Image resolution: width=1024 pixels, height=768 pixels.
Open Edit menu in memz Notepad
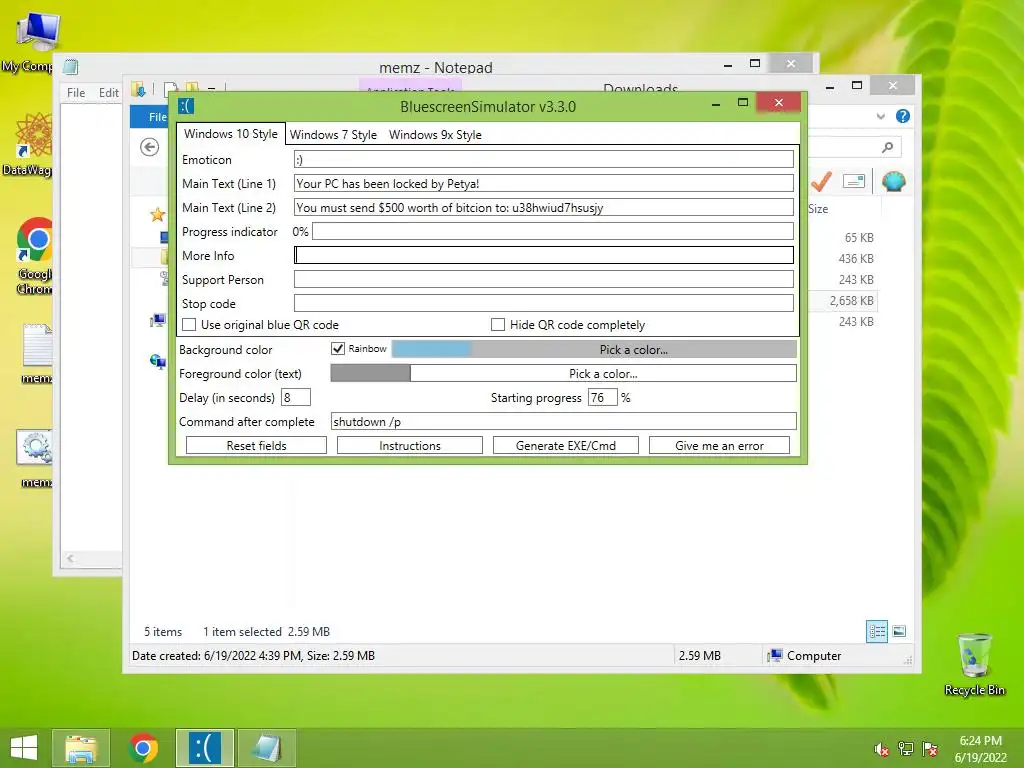pos(108,93)
